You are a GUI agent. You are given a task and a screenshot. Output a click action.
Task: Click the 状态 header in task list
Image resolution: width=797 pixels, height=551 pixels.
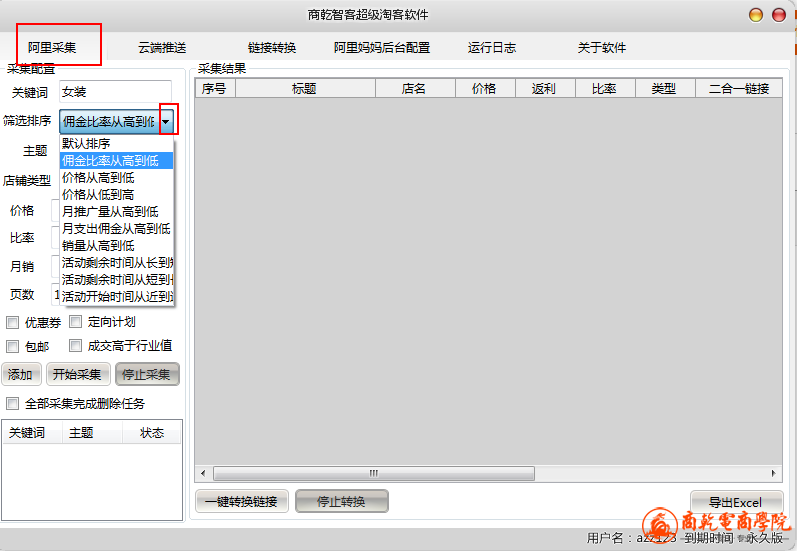pyautogui.click(x=151, y=433)
